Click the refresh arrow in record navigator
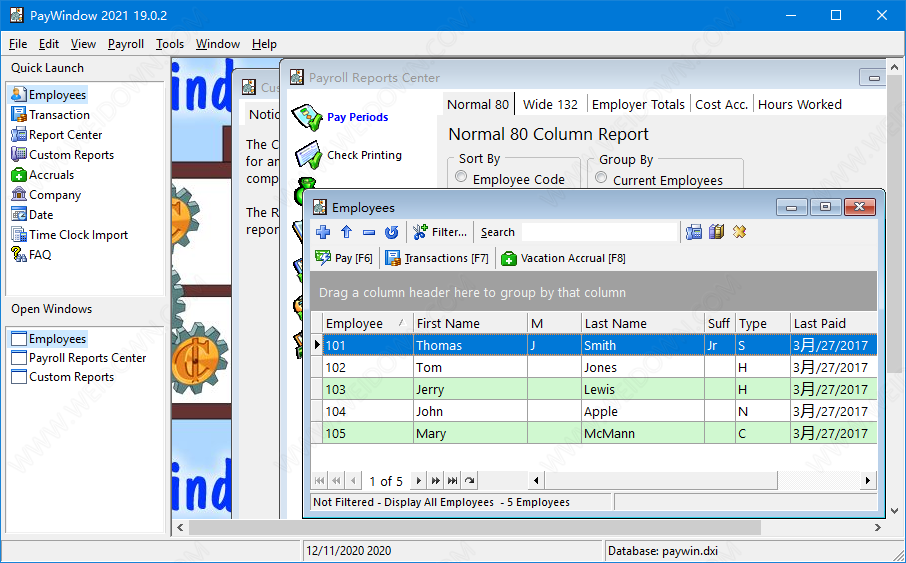The image size is (906, 563). [x=470, y=480]
